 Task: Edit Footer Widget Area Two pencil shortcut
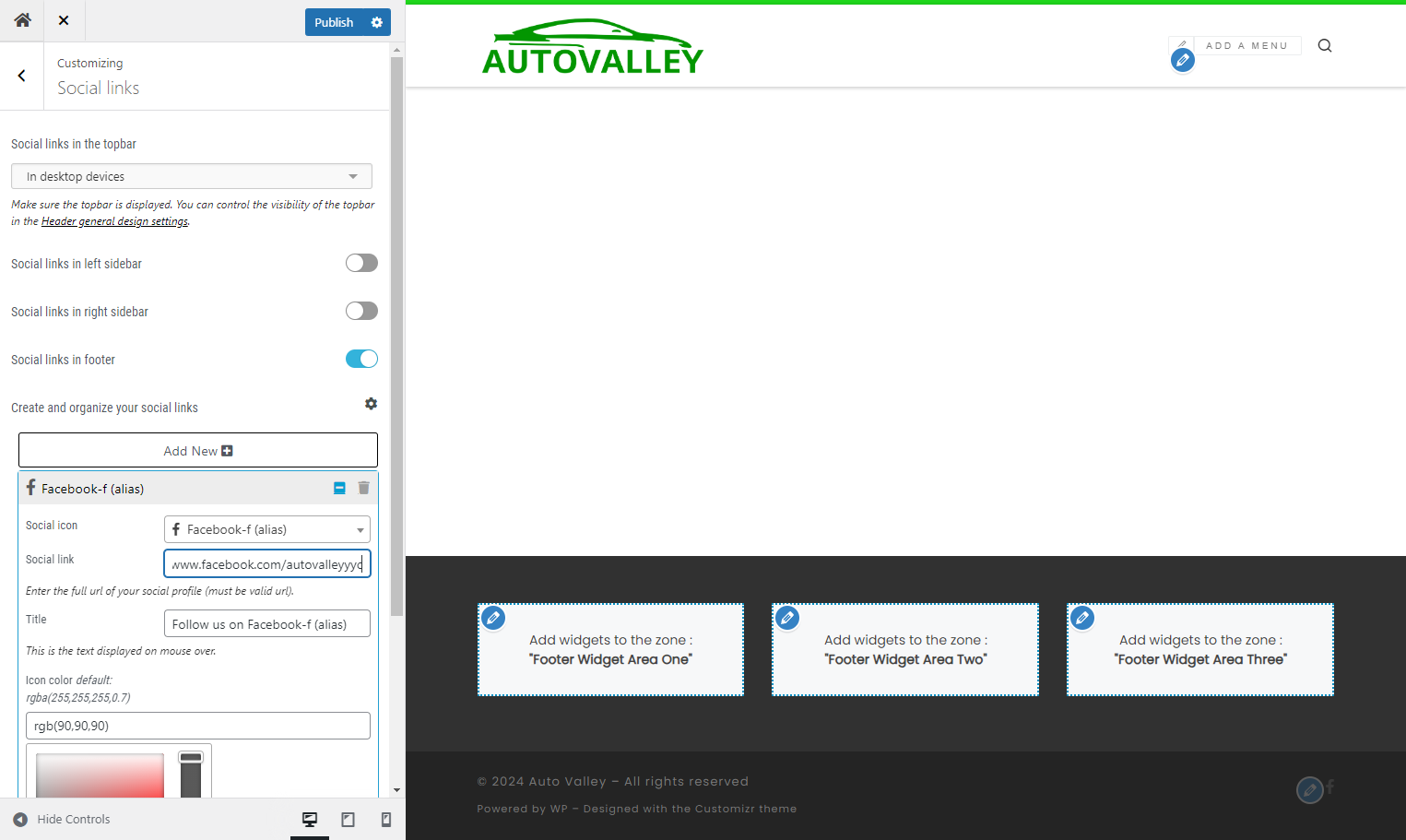(787, 618)
